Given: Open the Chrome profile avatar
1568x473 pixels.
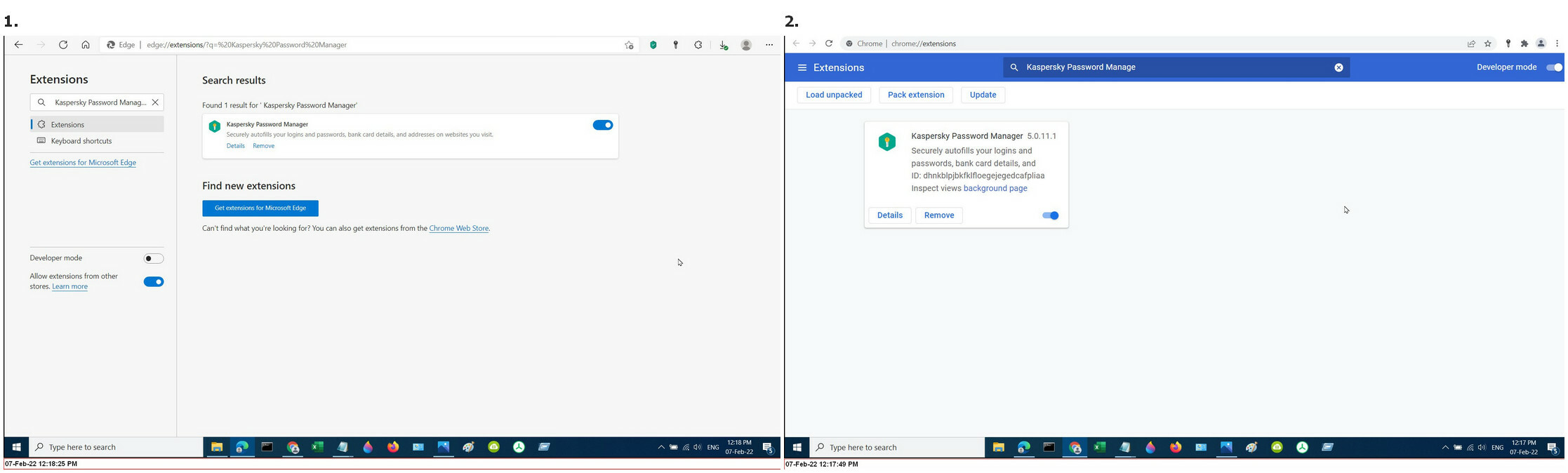Looking at the screenshot, I should (x=1541, y=44).
